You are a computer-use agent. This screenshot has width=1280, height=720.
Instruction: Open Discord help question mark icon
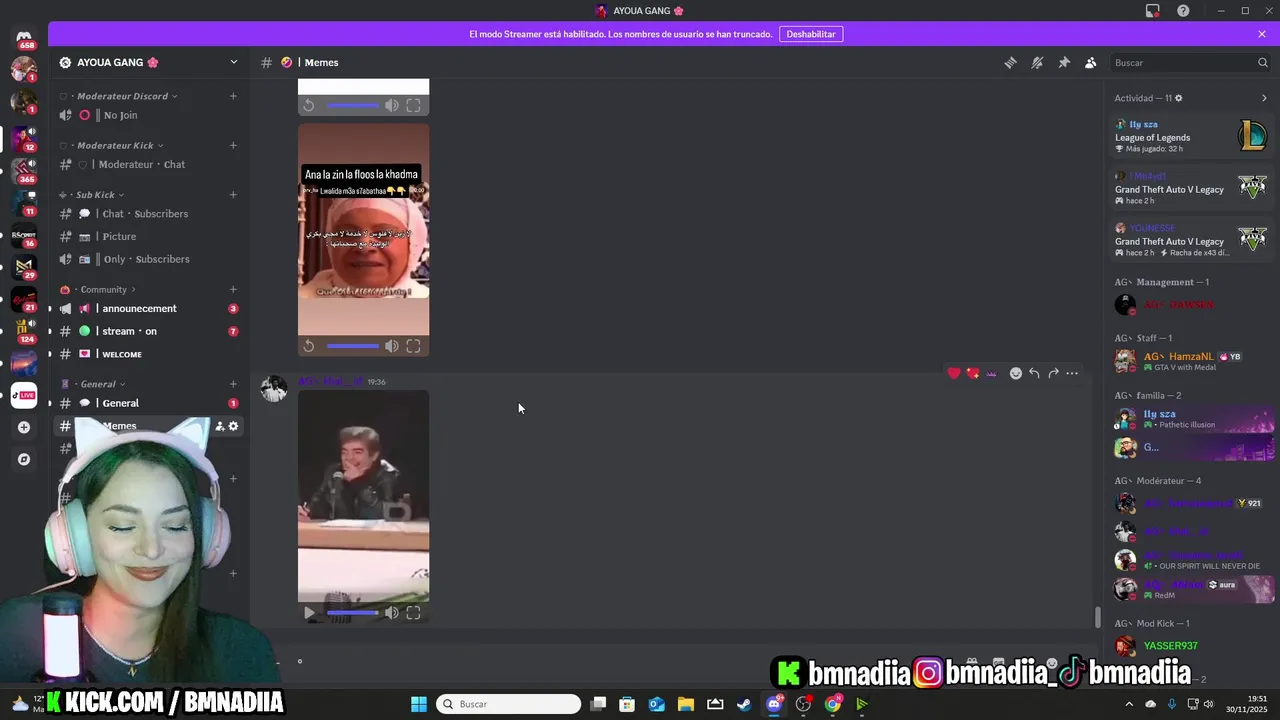1183,11
